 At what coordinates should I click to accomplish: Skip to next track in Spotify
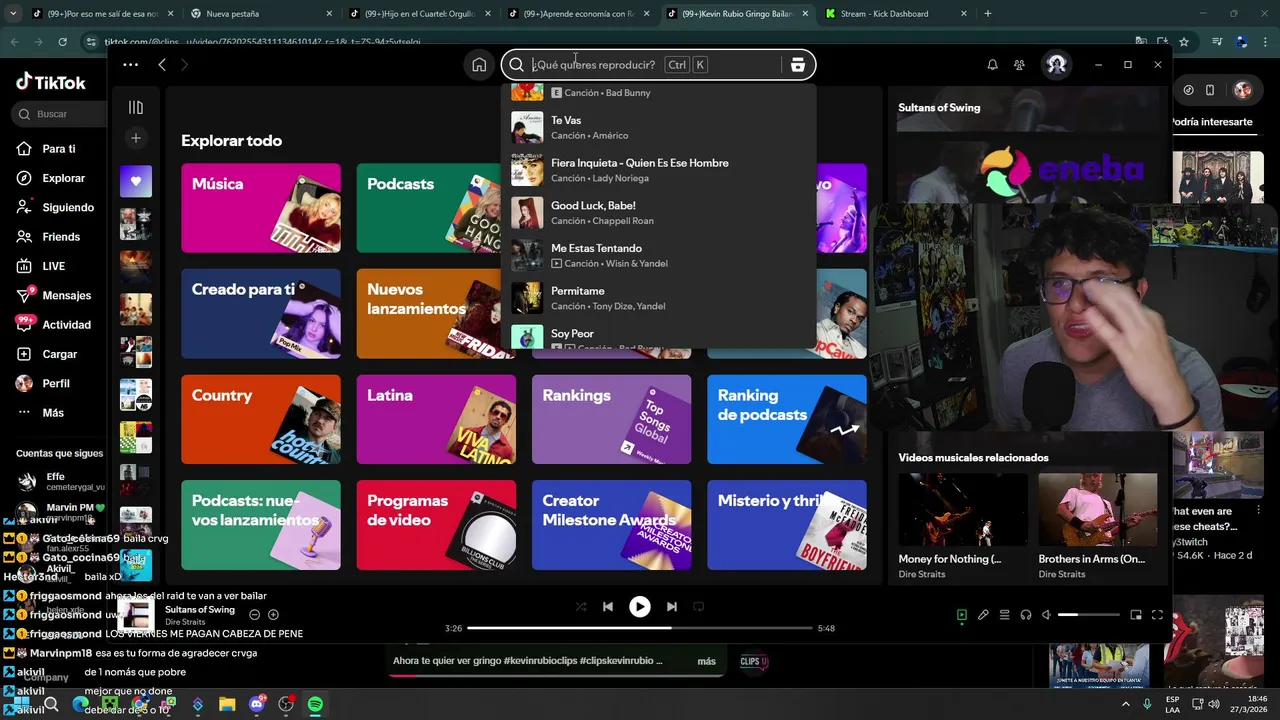(671, 607)
